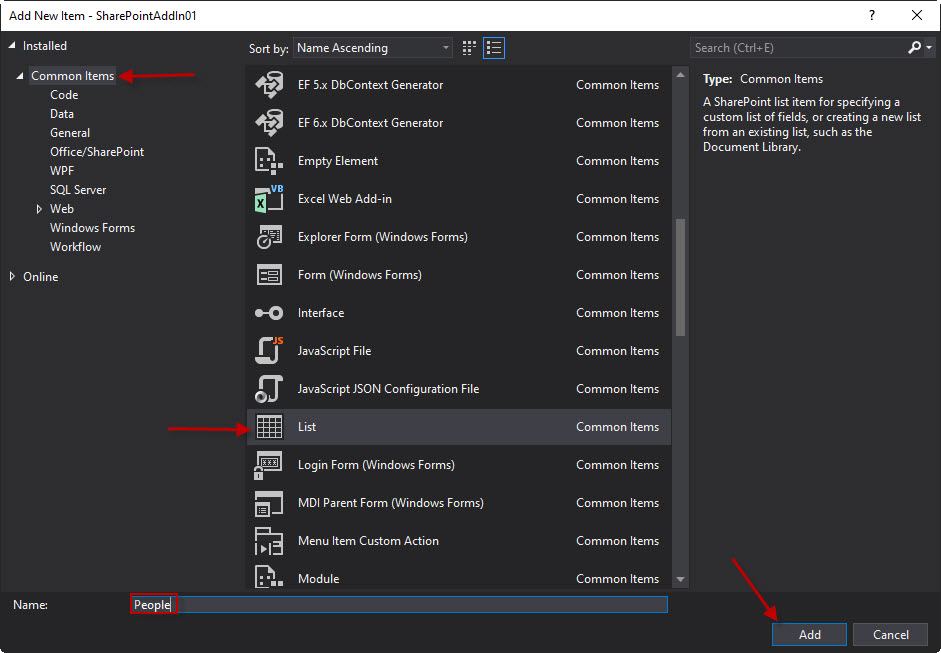
Task: Switch to medium icons view
Action: pyautogui.click(x=469, y=48)
